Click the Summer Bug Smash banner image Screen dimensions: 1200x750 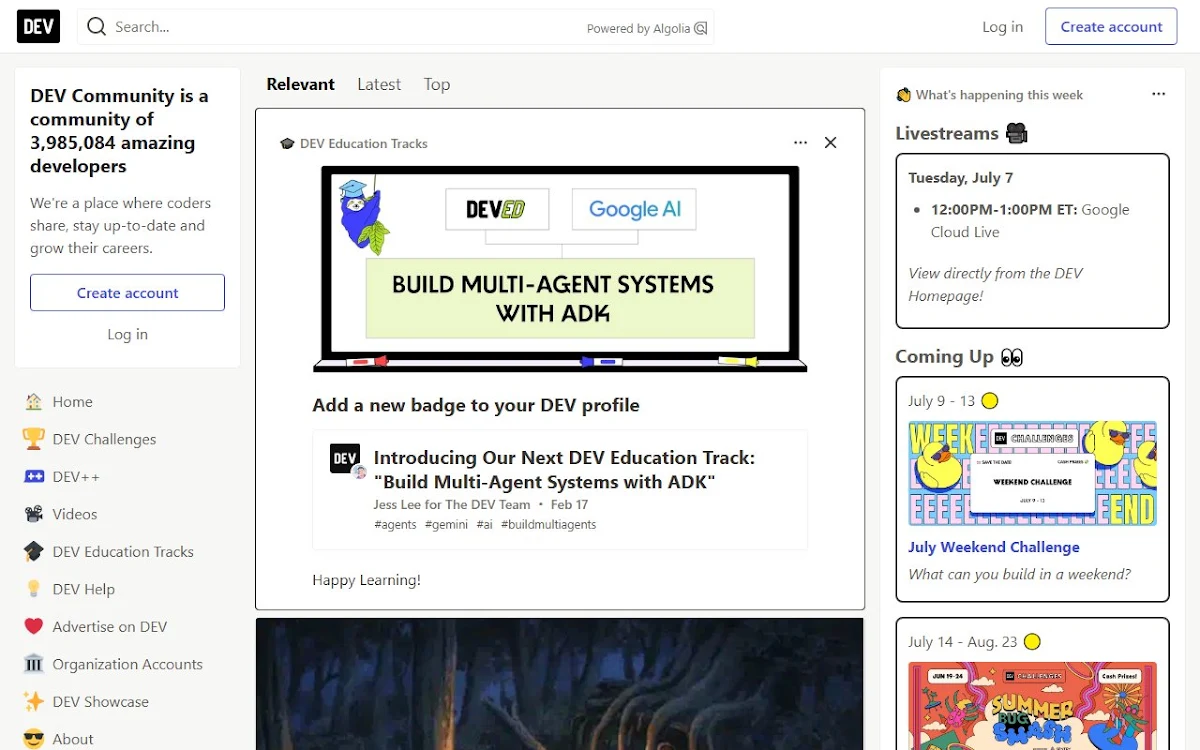point(1032,706)
